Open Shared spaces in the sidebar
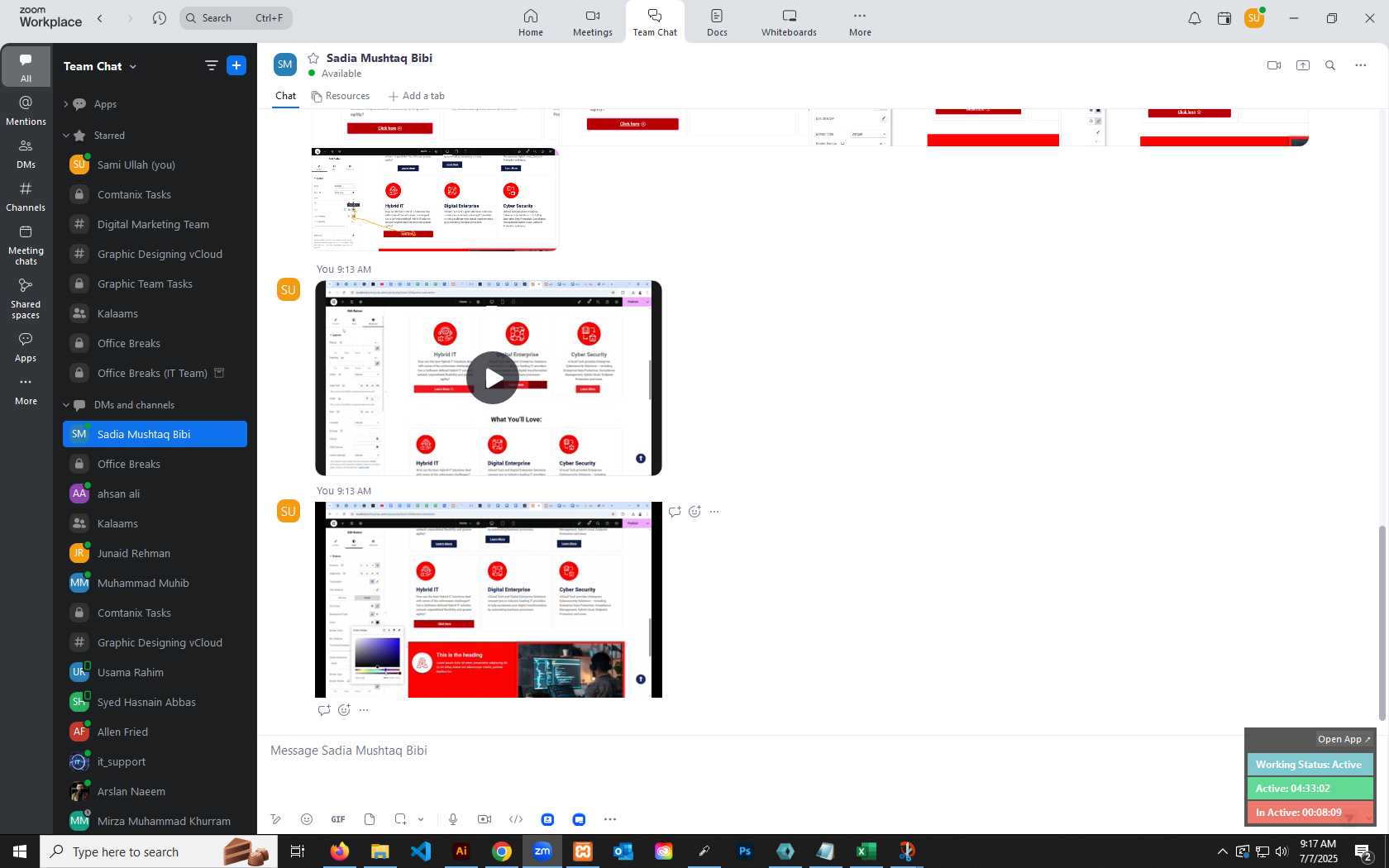This screenshot has height=868, width=1389. coord(26,298)
